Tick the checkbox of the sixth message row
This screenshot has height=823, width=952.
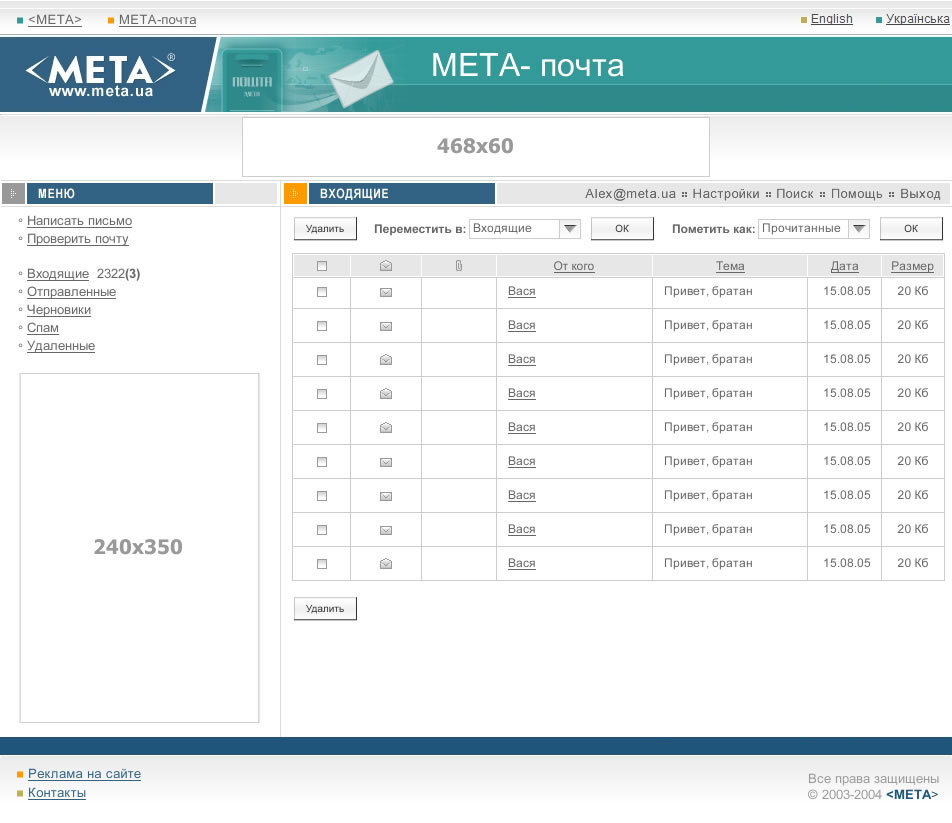pyautogui.click(x=322, y=462)
